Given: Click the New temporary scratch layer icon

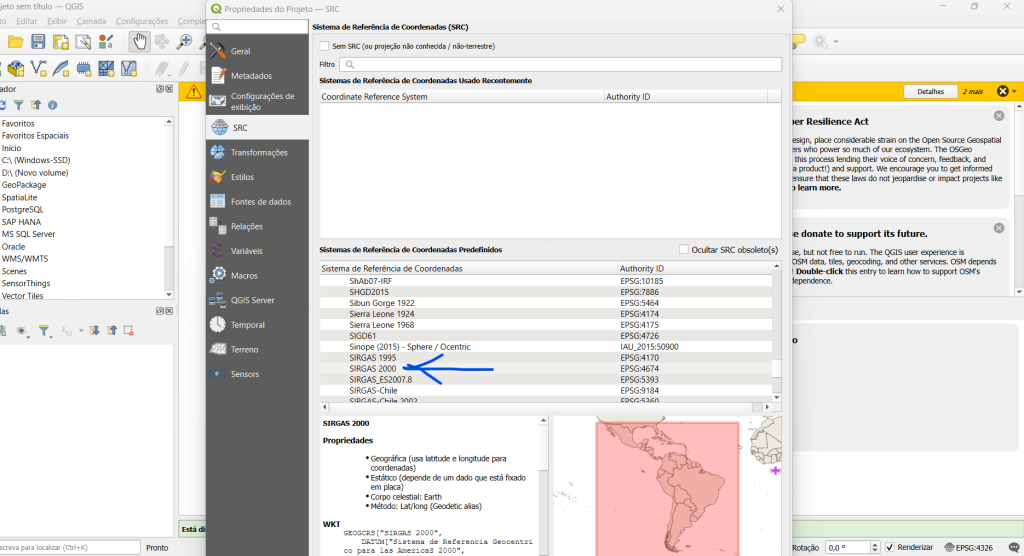Looking at the screenshot, I should pos(84,68).
